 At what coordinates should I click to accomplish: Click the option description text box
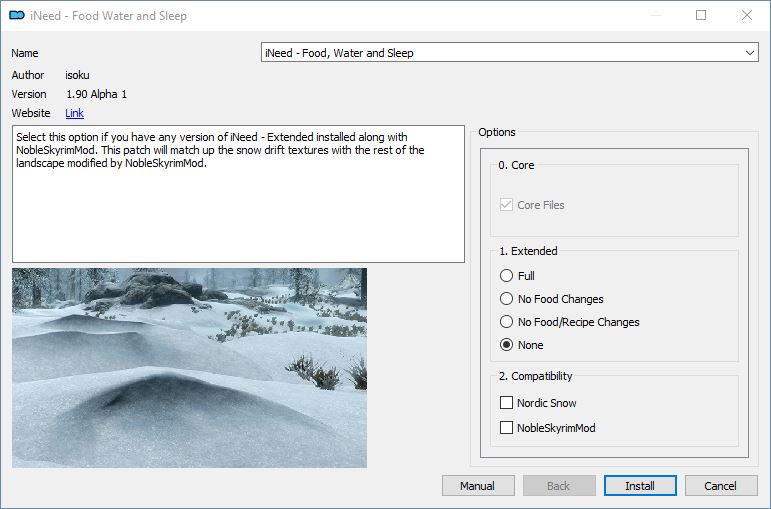(x=238, y=194)
